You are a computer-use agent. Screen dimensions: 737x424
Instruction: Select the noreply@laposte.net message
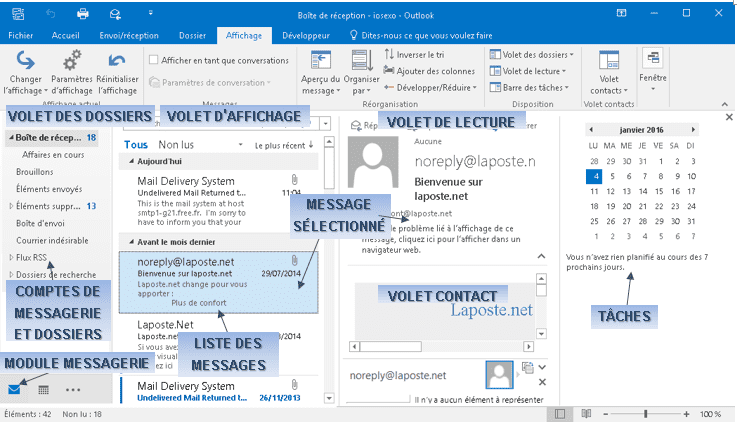(x=219, y=282)
